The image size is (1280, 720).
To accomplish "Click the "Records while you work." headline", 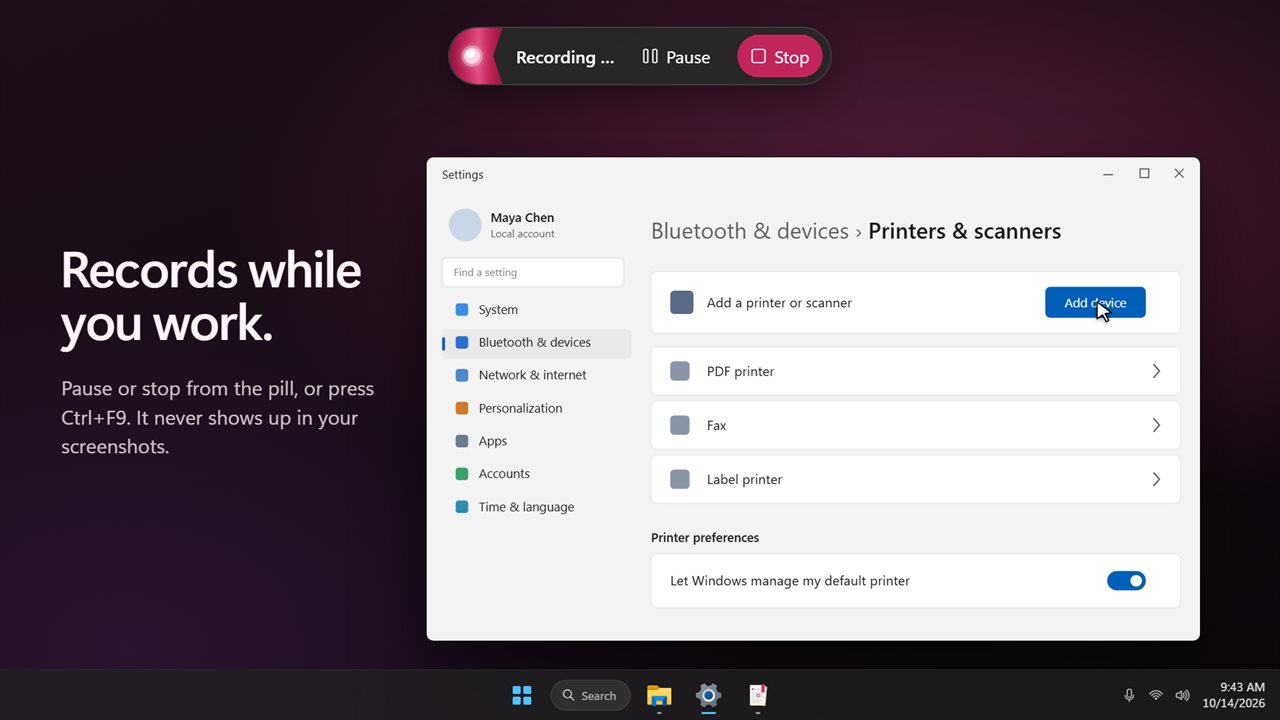I will [211, 296].
